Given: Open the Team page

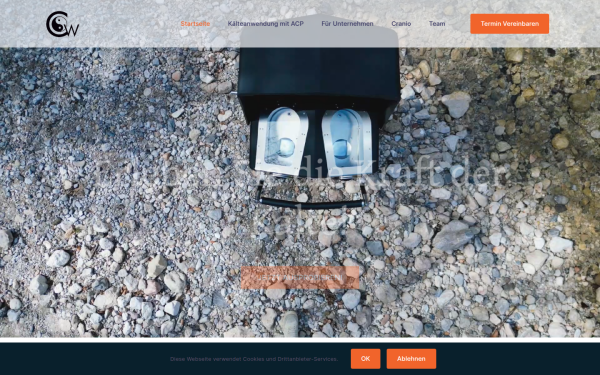Looking at the screenshot, I should (x=437, y=24).
